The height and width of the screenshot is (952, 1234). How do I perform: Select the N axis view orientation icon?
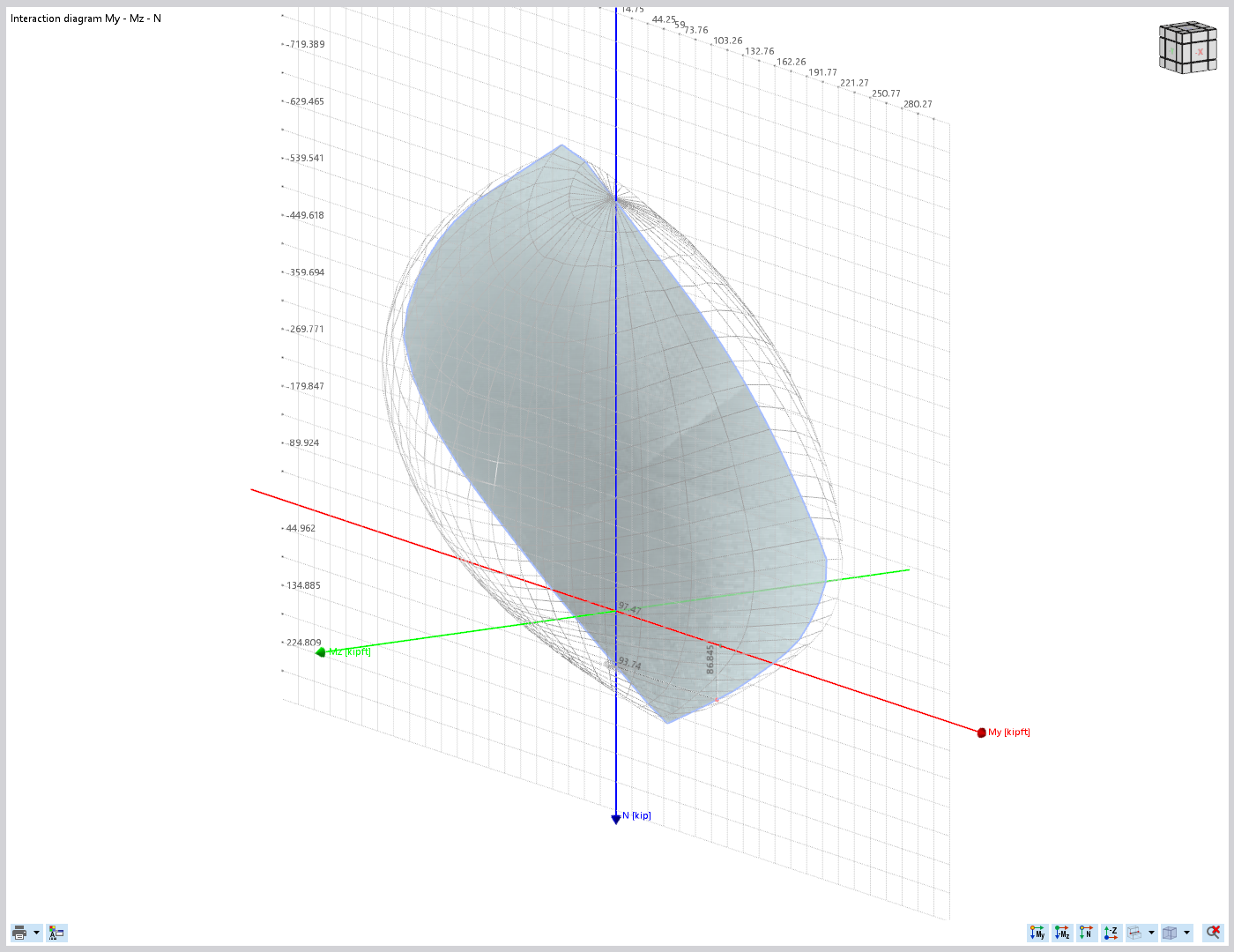pos(1086,933)
